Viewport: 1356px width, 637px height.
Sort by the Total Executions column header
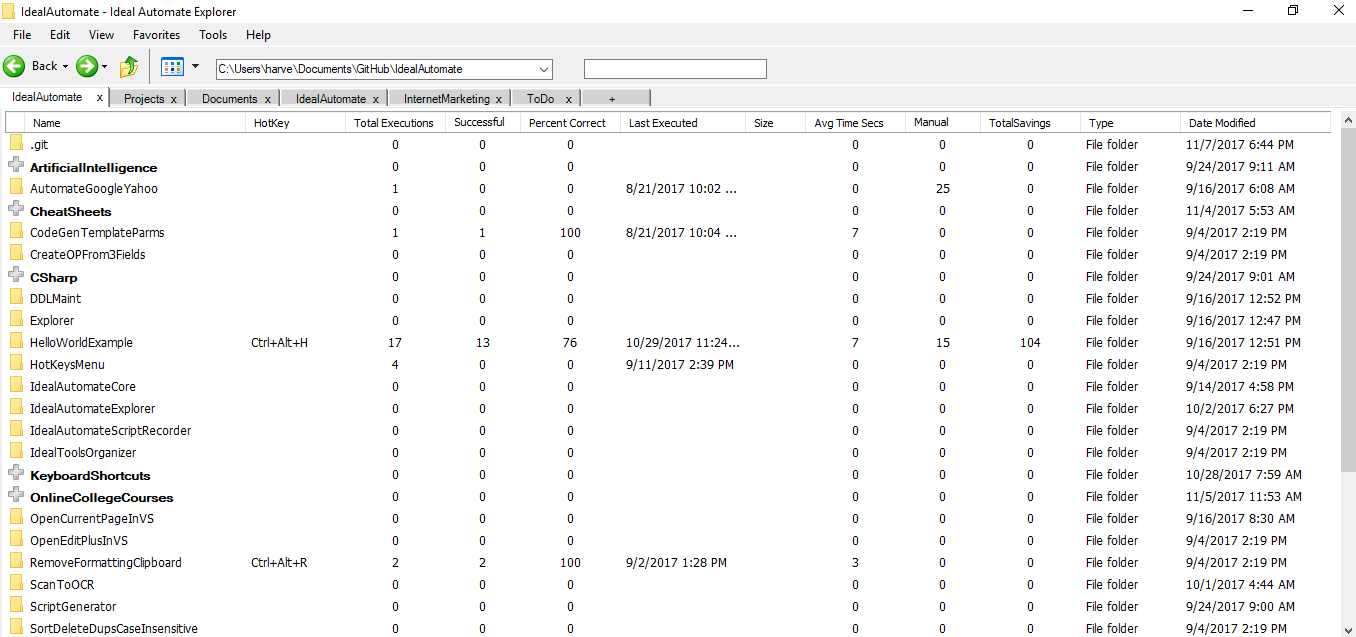pos(396,123)
